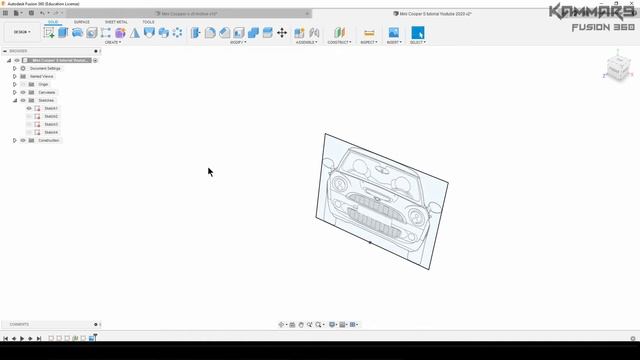Viewport: 640px width, 360px height.
Task: Select the Revolve tool
Action: tap(77, 33)
